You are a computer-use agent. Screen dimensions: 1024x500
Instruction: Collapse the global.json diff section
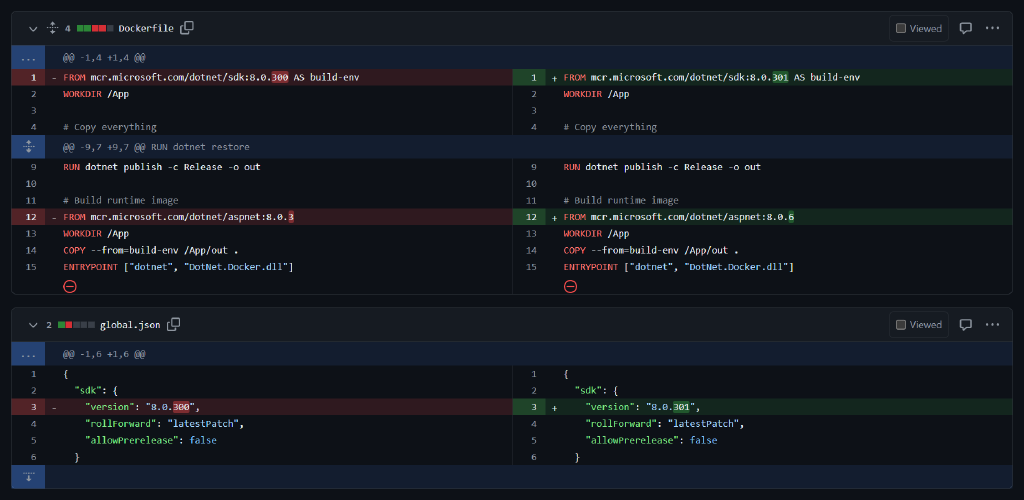point(33,324)
